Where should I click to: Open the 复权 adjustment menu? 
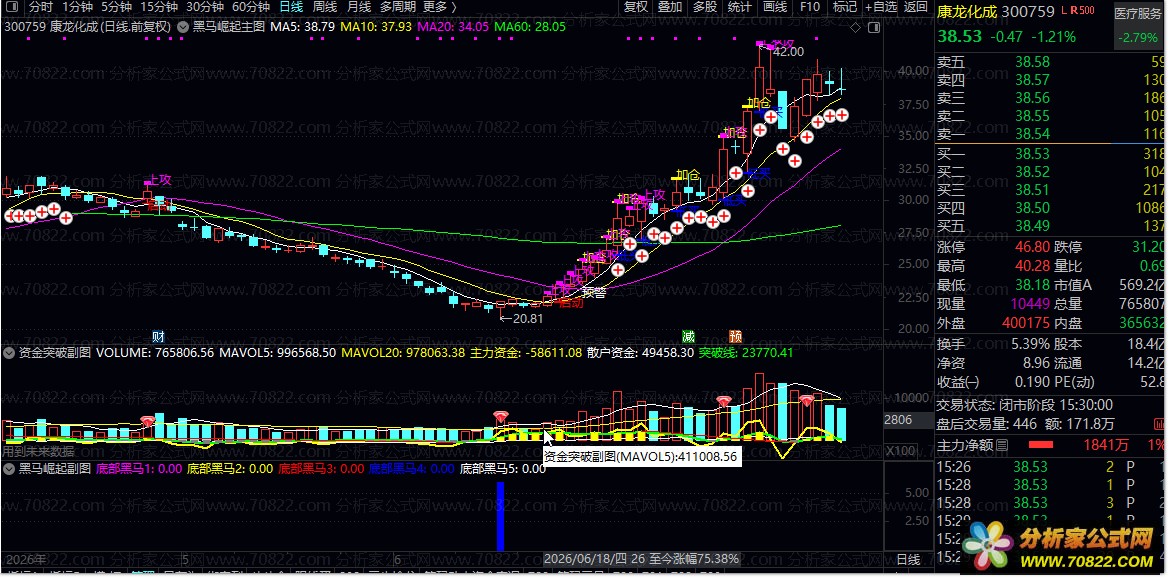pyautogui.click(x=636, y=7)
